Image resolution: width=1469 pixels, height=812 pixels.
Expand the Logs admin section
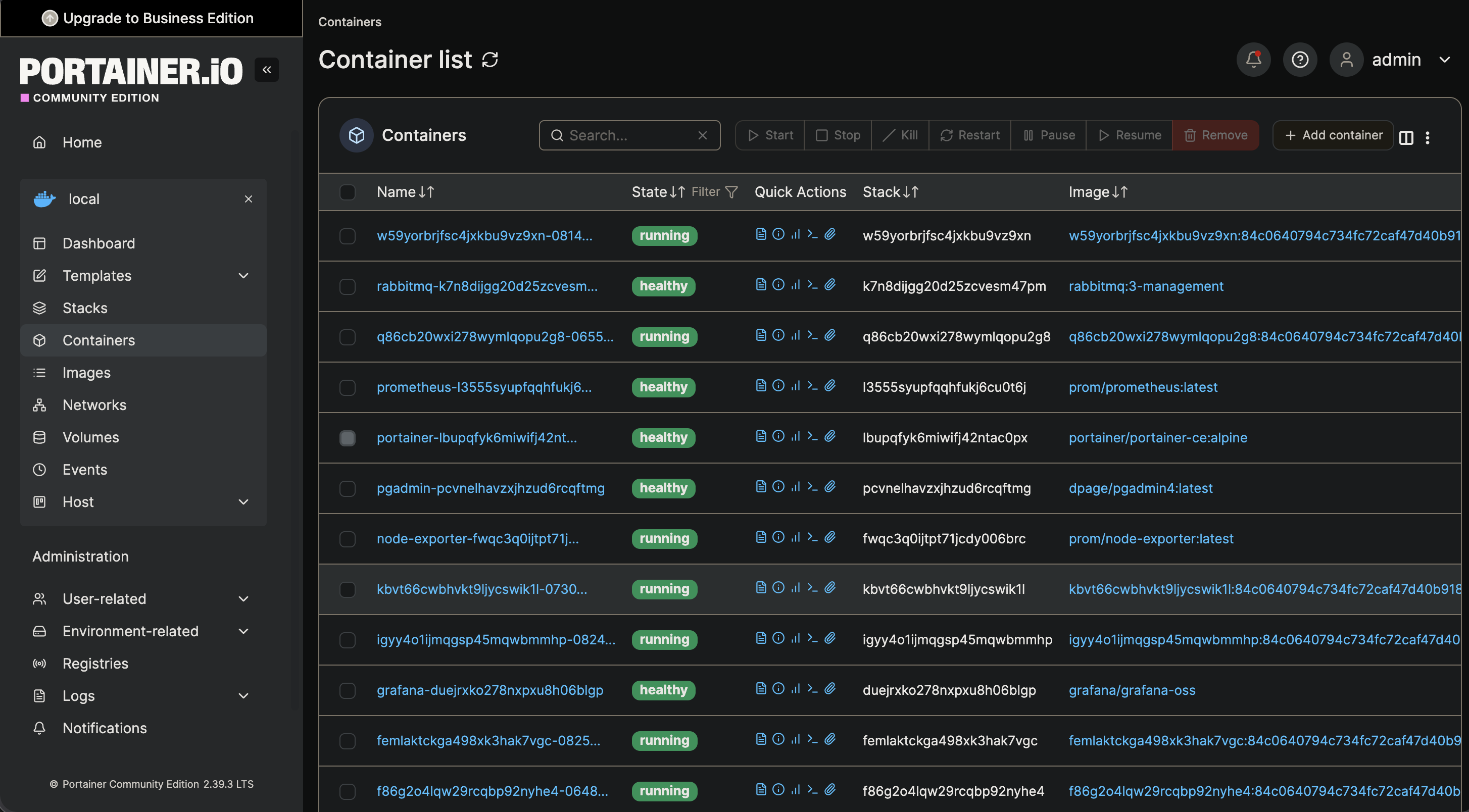coord(243,696)
